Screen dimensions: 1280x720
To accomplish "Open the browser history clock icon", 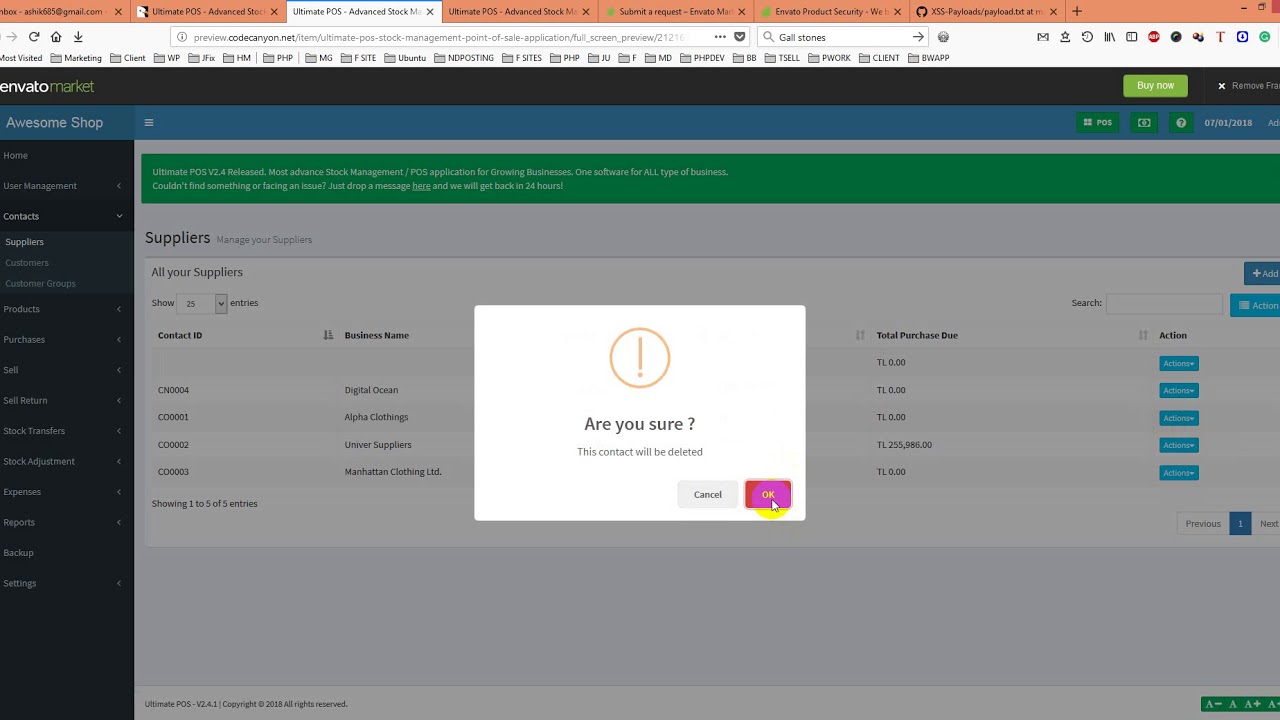I will pos(1087,37).
